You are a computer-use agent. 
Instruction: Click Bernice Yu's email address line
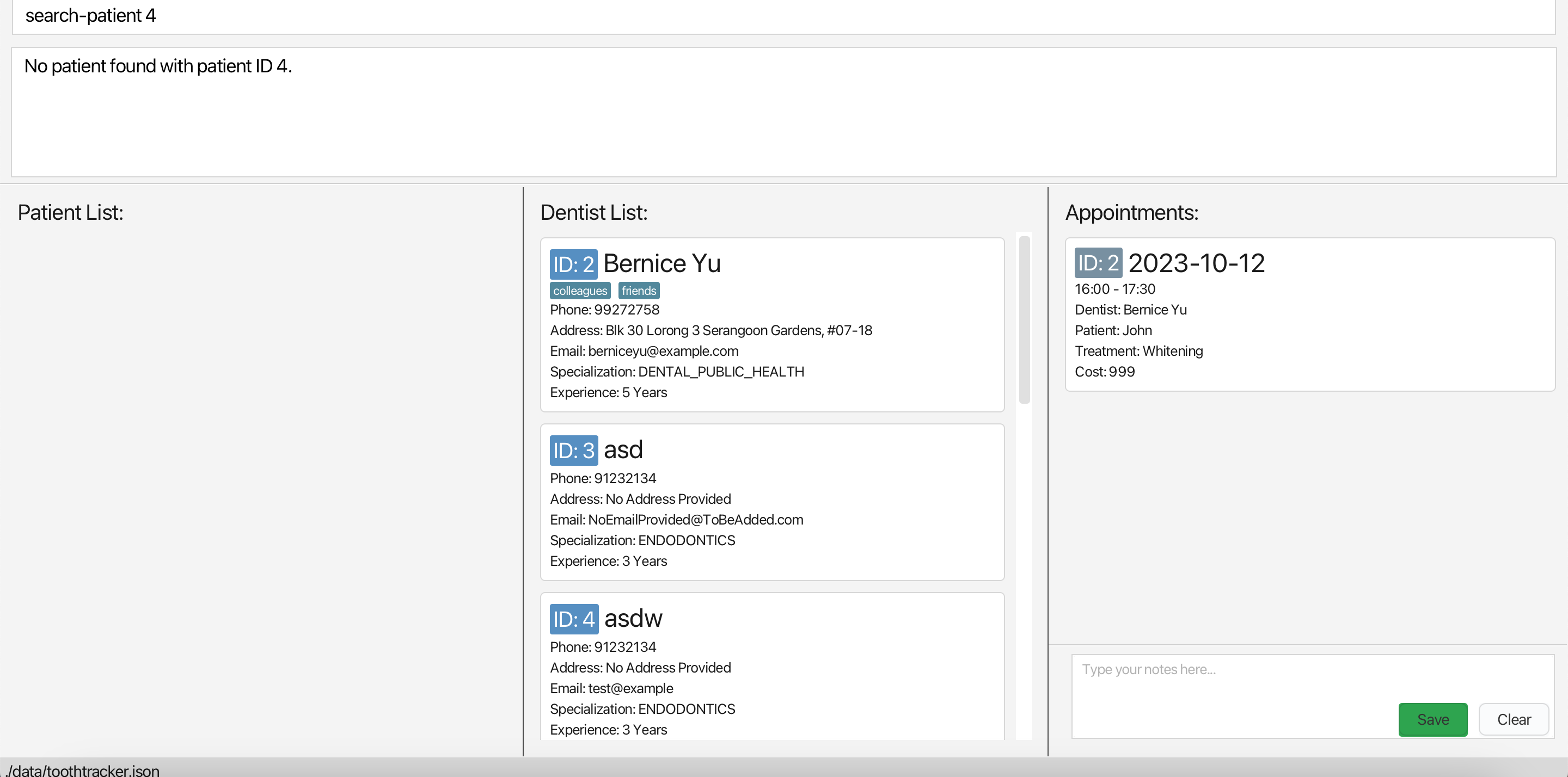[x=644, y=351]
